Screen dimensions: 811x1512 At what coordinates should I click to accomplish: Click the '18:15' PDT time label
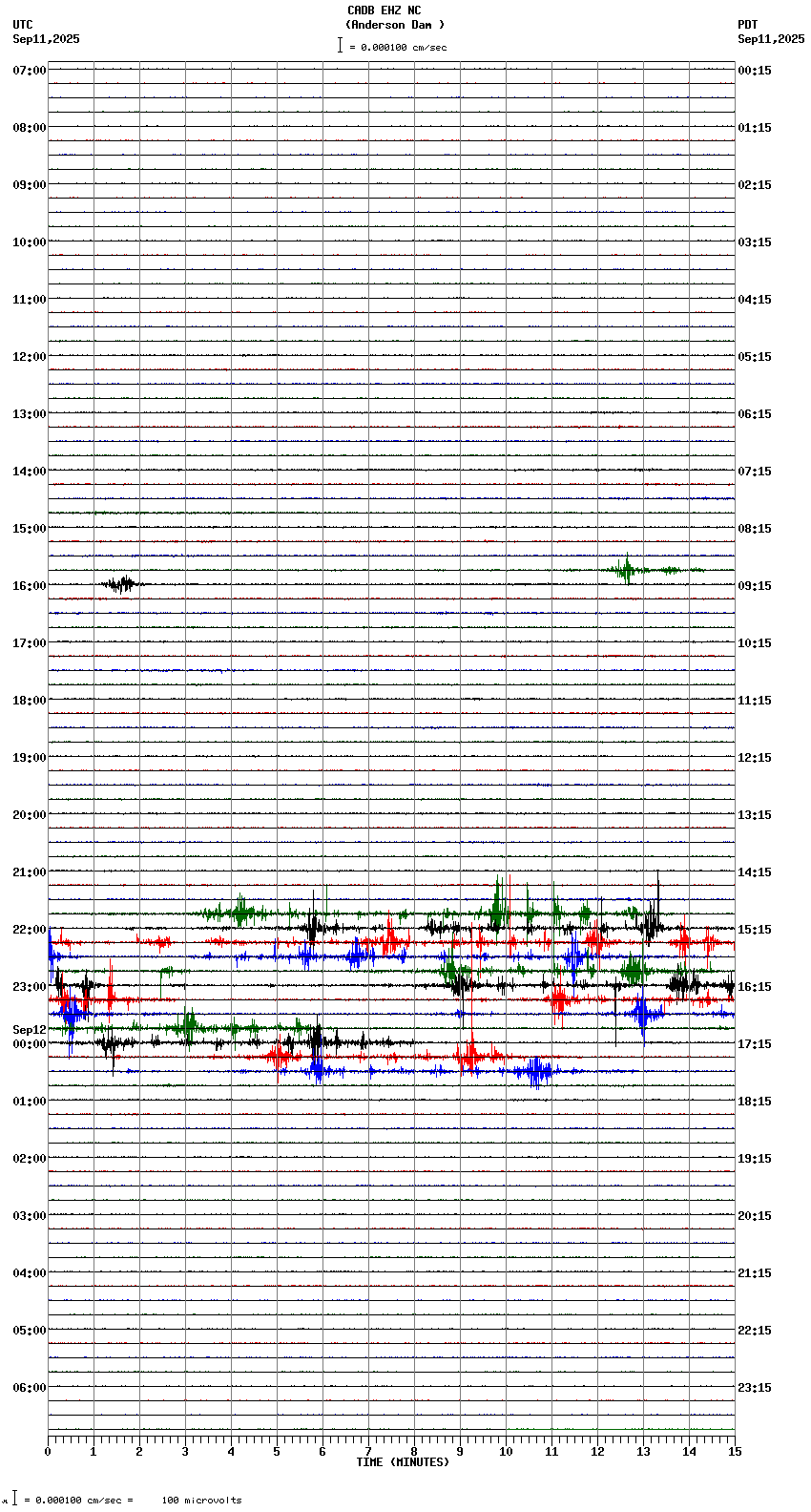coord(755,1102)
